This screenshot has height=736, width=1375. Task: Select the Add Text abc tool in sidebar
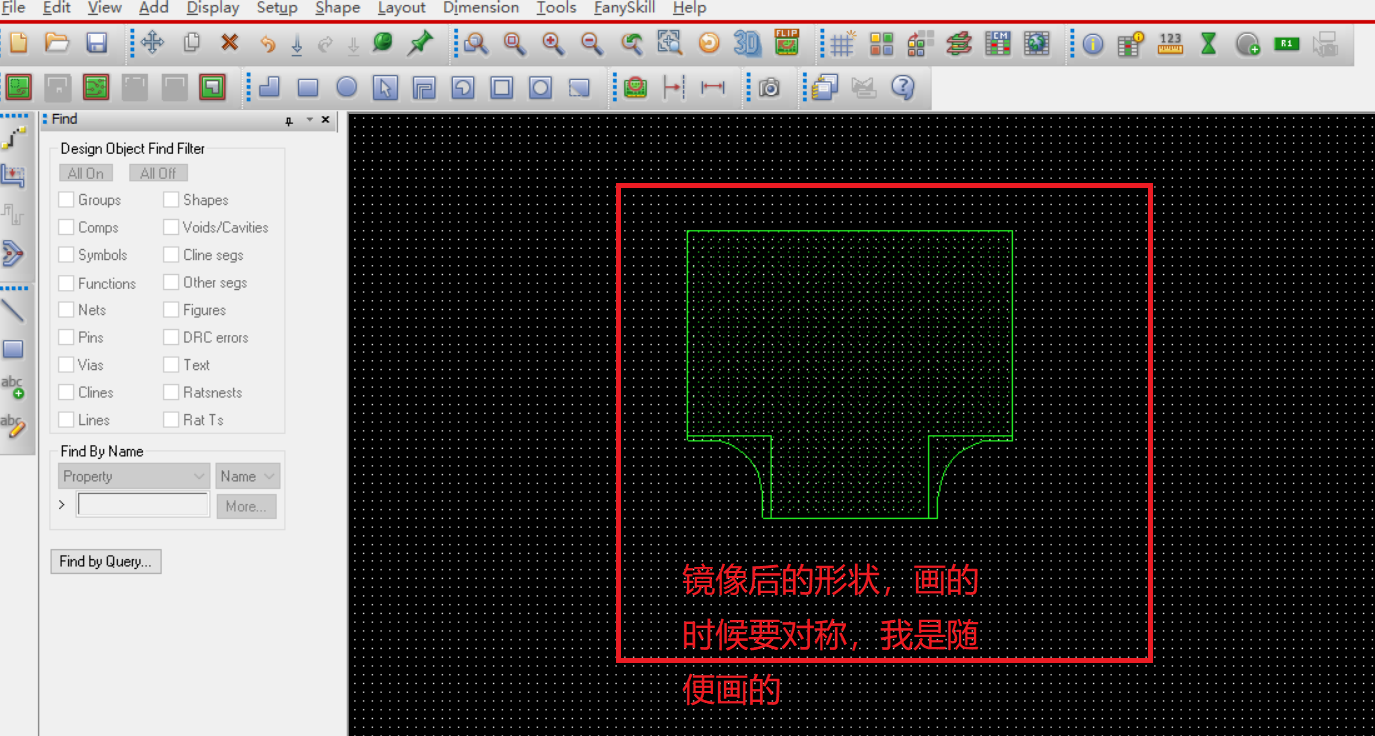(12, 386)
